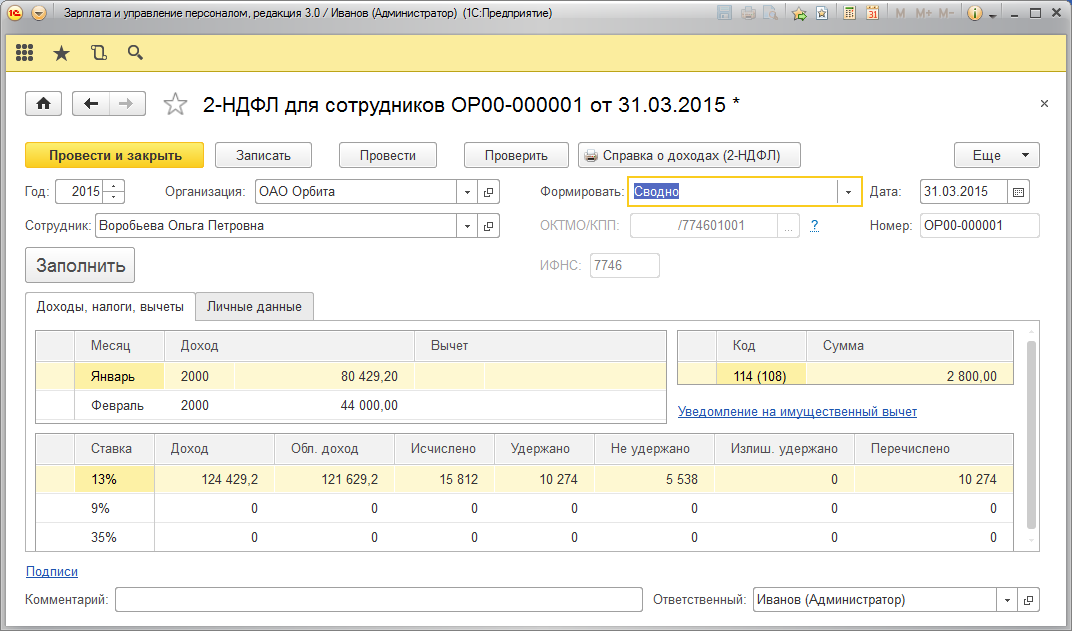Select the Доходы, налоги, вычеты tab
Viewport: 1072px width, 631px height.
click(110, 306)
